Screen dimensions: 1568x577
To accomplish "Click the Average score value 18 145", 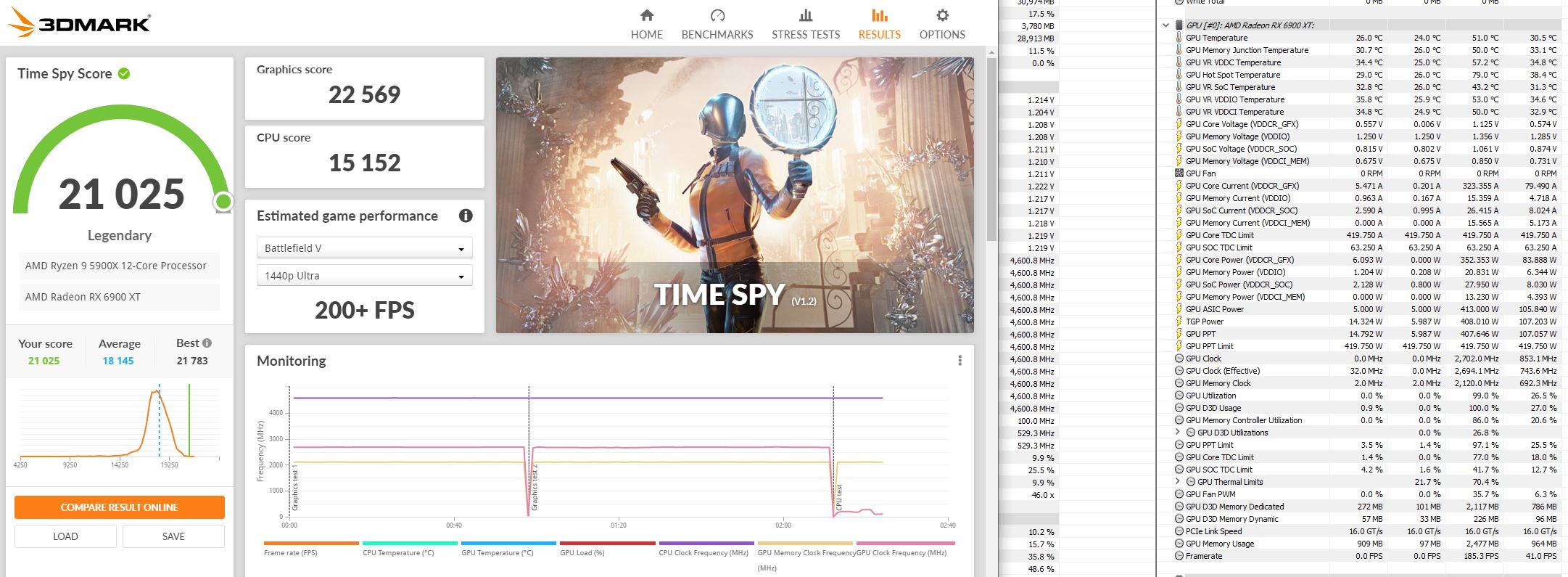I will pyautogui.click(x=118, y=361).
